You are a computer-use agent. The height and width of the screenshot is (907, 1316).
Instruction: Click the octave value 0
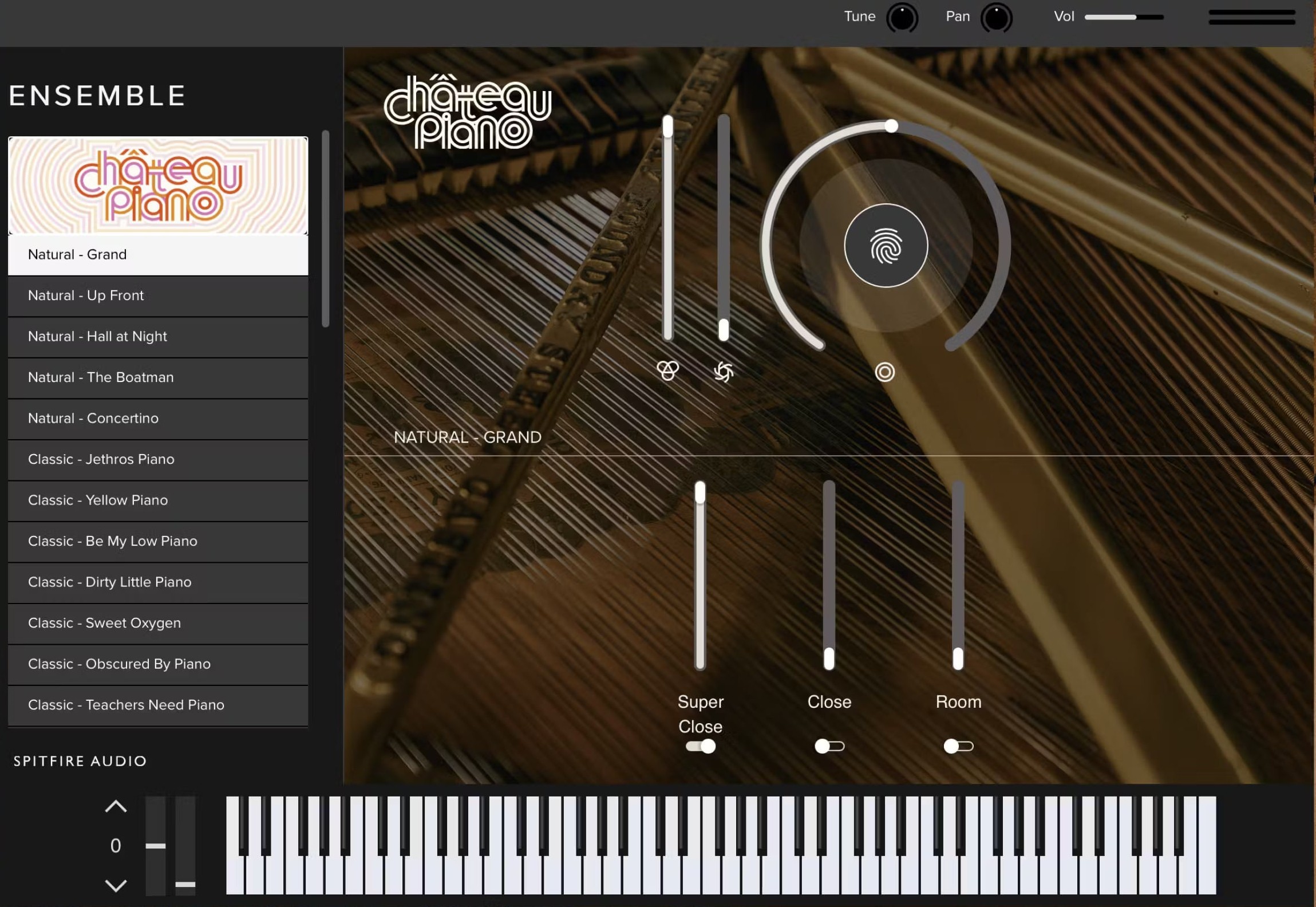pyautogui.click(x=116, y=846)
